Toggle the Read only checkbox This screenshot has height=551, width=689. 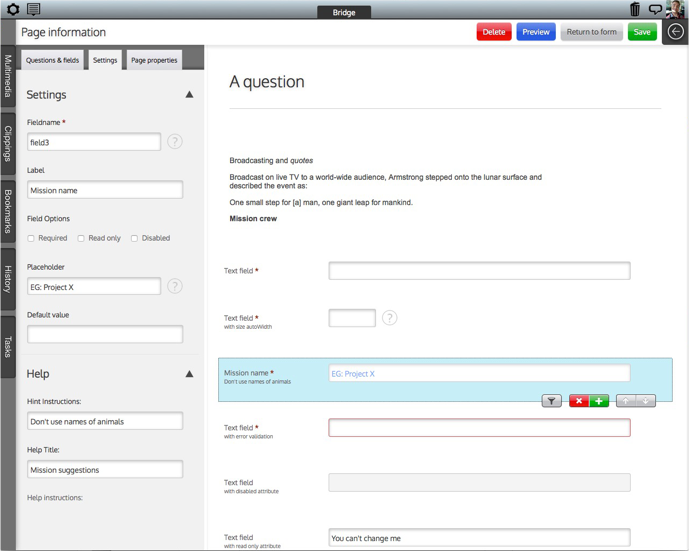coord(81,239)
